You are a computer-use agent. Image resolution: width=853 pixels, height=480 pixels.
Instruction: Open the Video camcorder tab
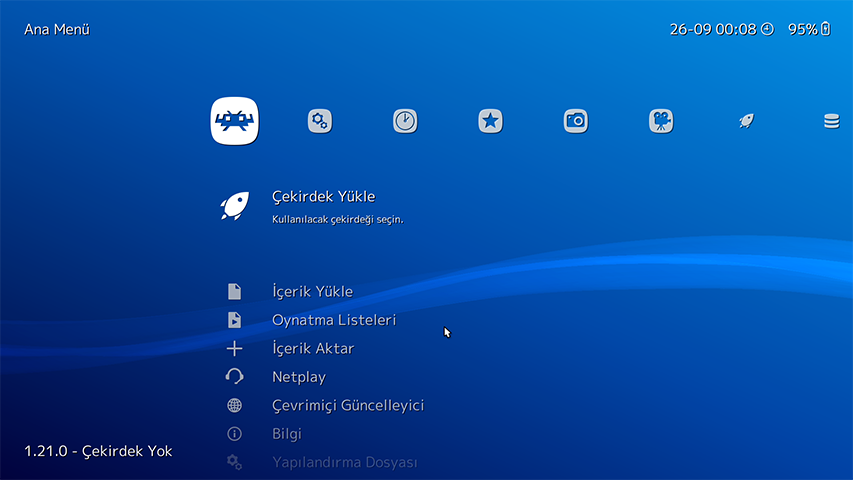tap(660, 121)
